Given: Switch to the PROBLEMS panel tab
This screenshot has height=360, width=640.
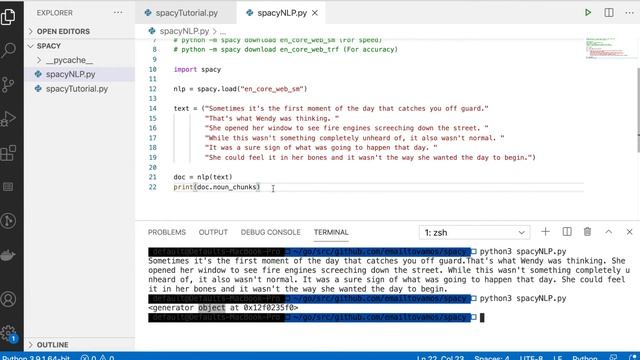Looking at the screenshot, I should coord(167,232).
